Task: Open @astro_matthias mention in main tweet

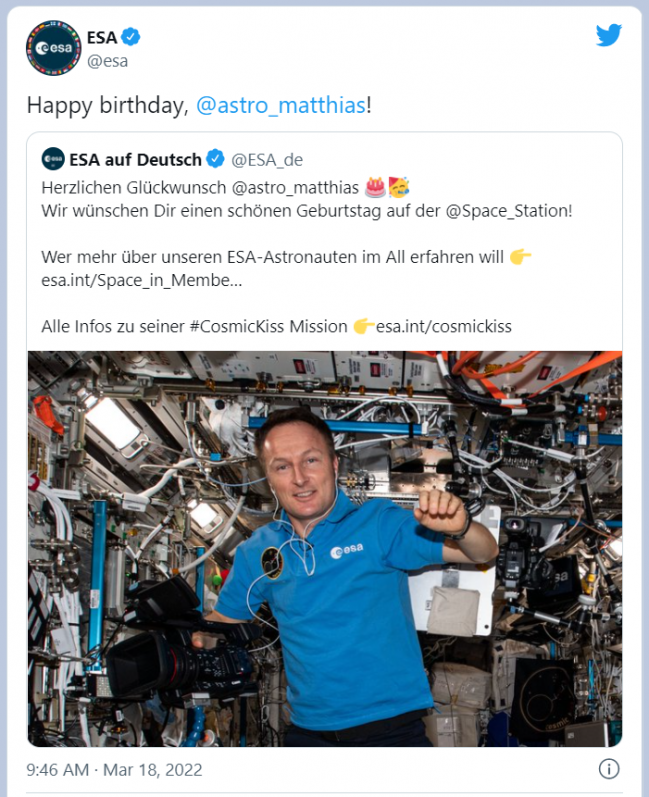Action: [280, 105]
